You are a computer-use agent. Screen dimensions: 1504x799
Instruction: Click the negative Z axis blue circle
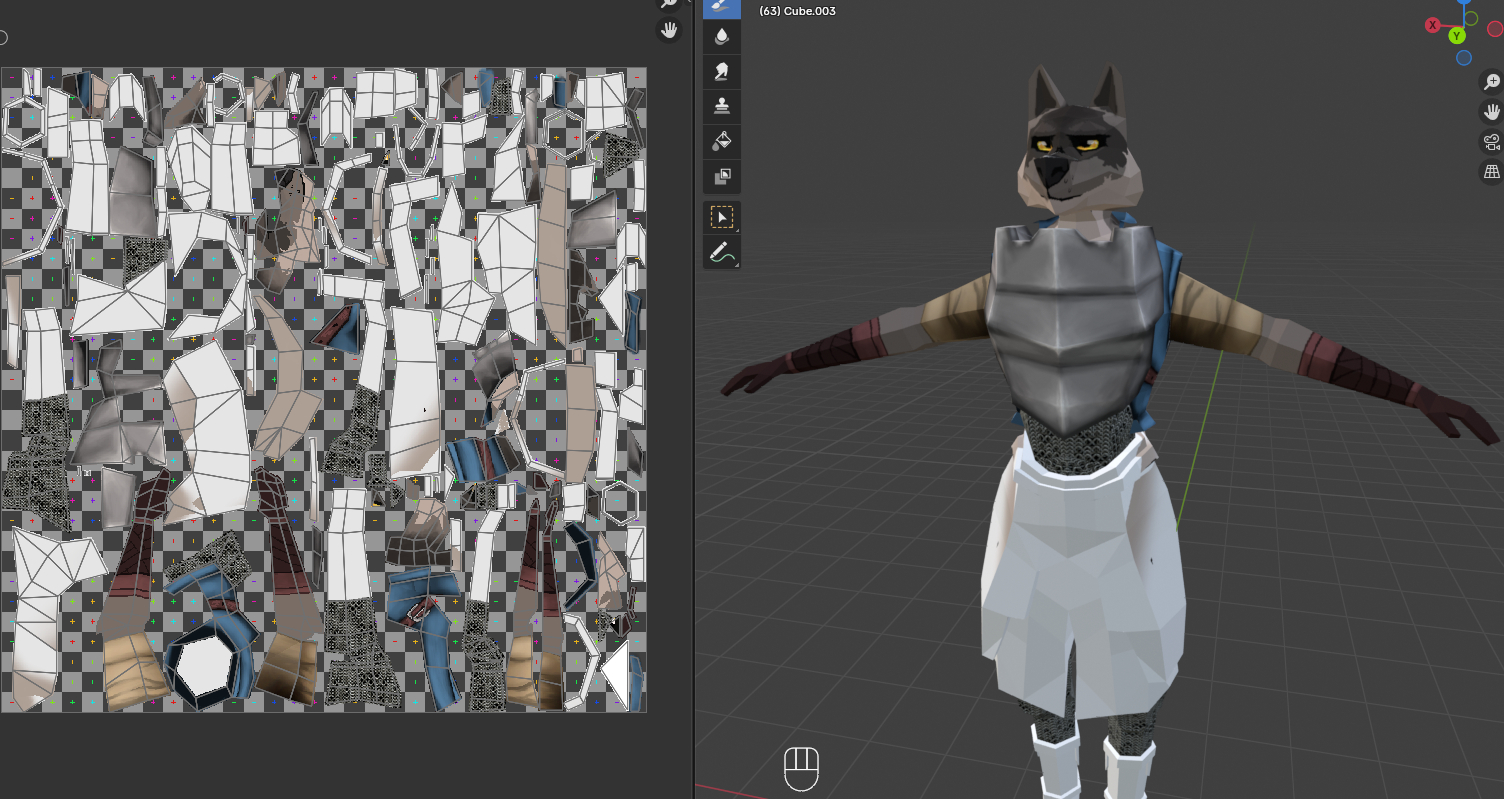click(x=1464, y=58)
